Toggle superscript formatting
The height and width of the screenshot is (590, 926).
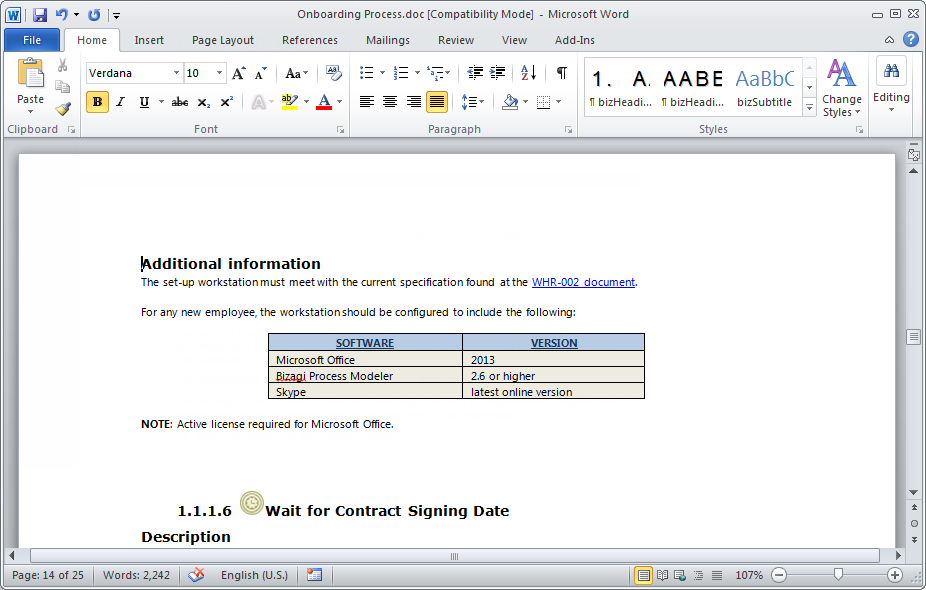click(227, 102)
